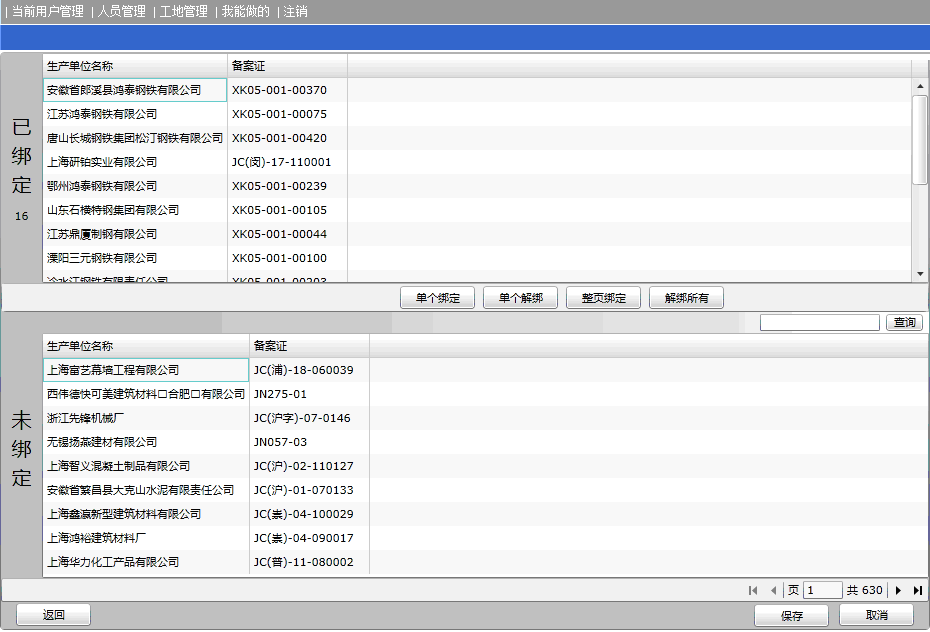Viewport: 930px width, 632px height.
Task: Open the 人员管理 menu
Action: click(x=122, y=12)
